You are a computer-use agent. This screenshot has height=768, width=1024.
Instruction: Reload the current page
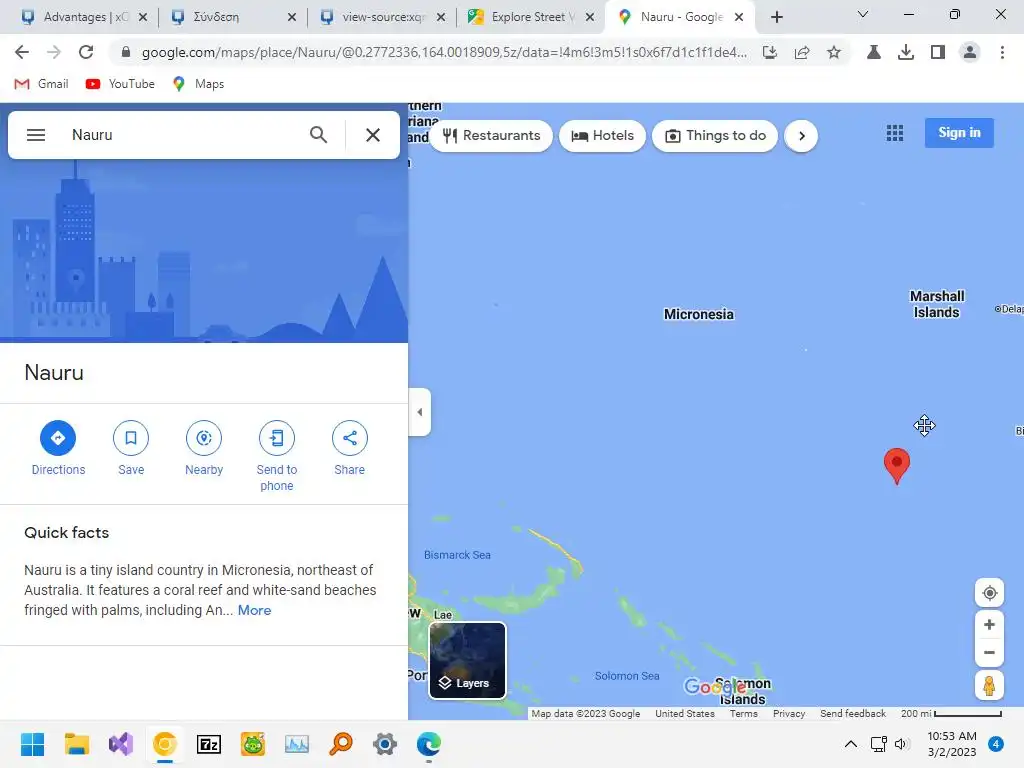[86, 52]
